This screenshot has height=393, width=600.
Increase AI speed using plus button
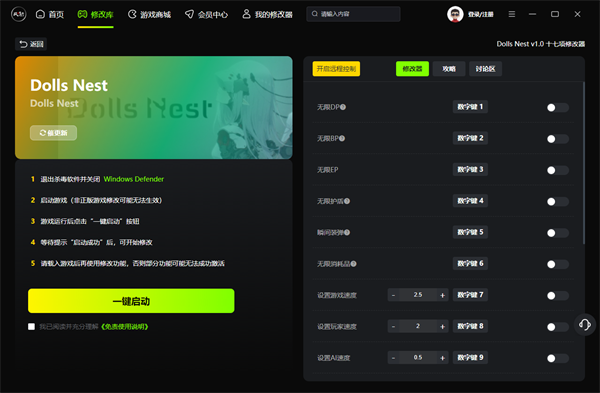[x=442, y=358]
